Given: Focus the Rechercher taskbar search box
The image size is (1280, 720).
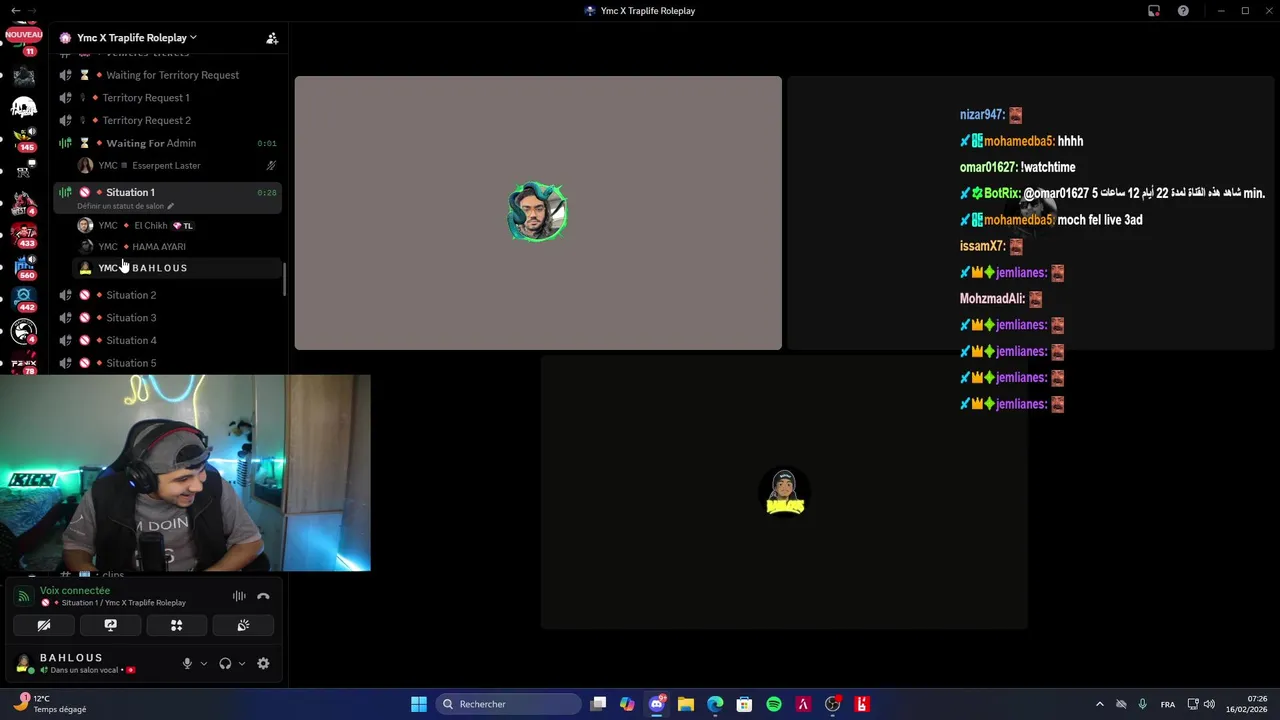Looking at the screenshot, I should pos(509,704).
